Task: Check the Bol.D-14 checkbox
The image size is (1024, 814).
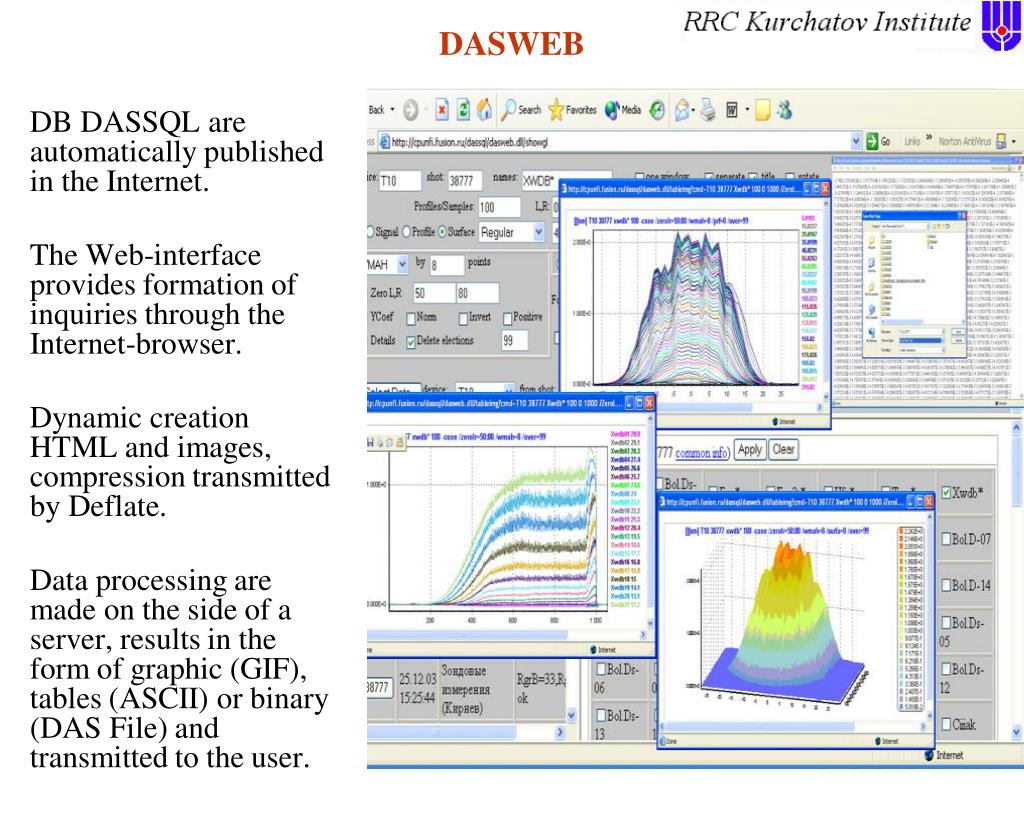Action: (x=946, y=585)
